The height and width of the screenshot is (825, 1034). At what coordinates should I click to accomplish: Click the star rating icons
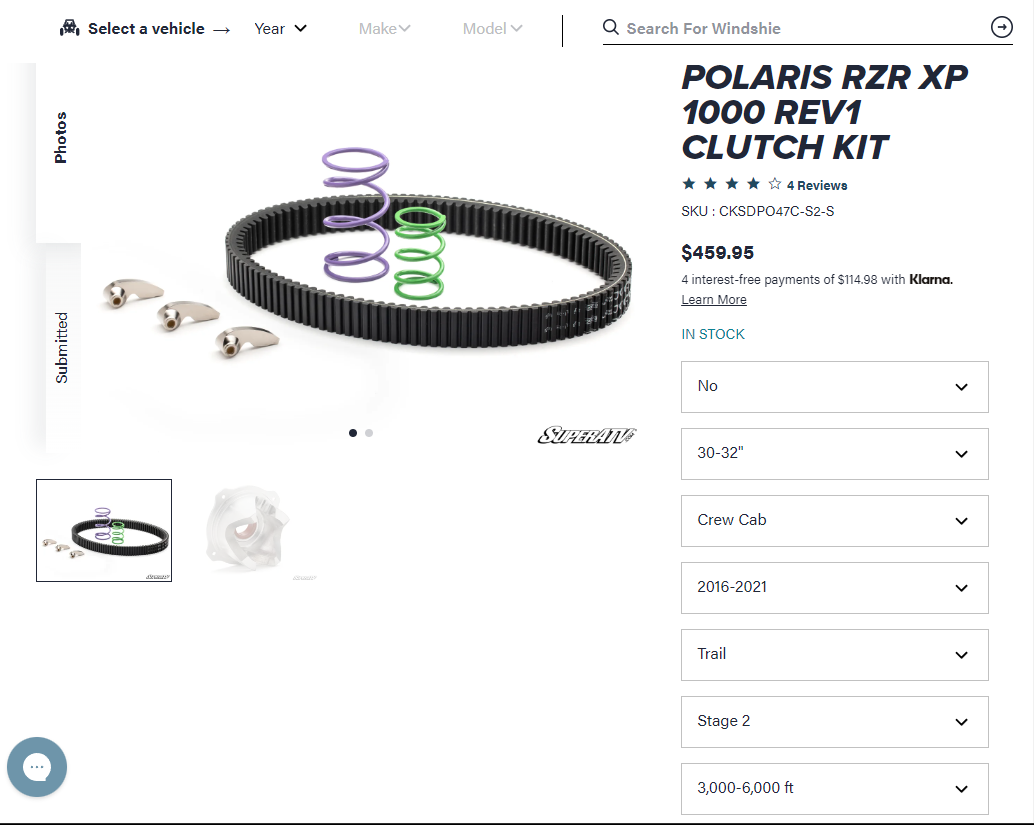pyautogui.click(x=732, y=184)
